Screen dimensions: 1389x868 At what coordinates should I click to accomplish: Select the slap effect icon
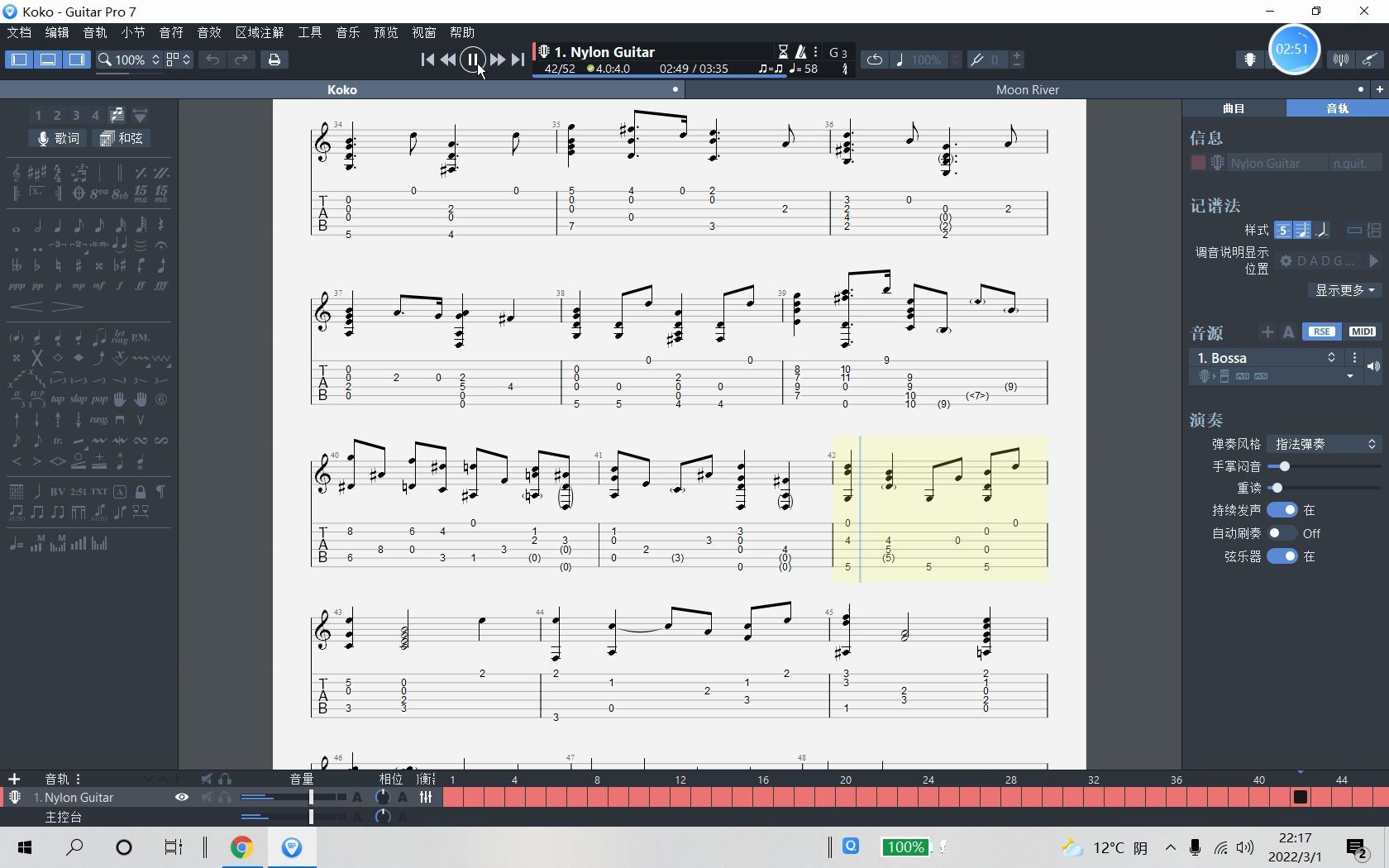click(x=79, y=399)
